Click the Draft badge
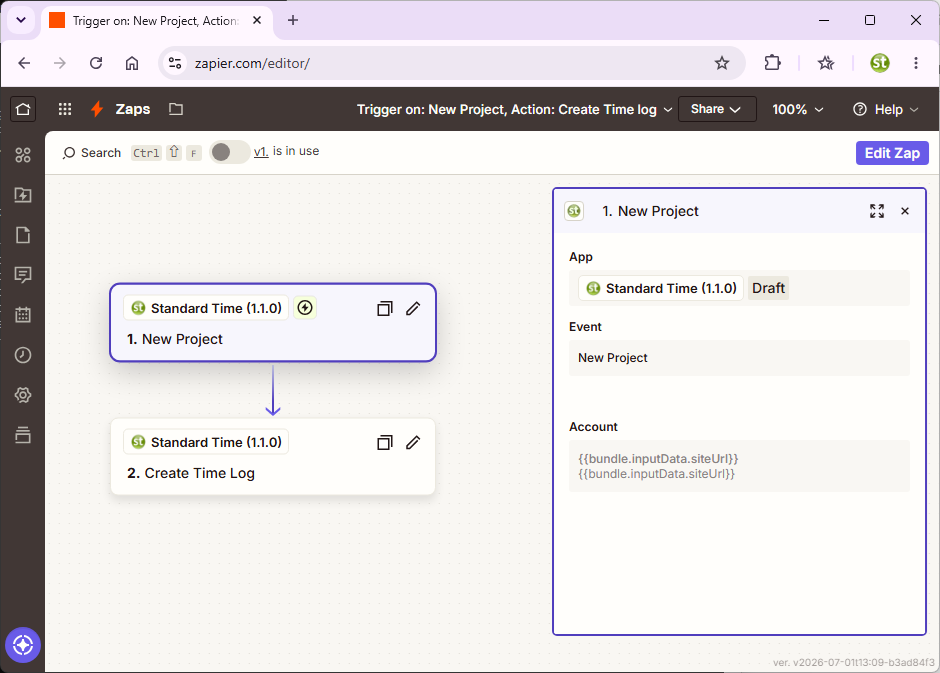 (768, 288)
